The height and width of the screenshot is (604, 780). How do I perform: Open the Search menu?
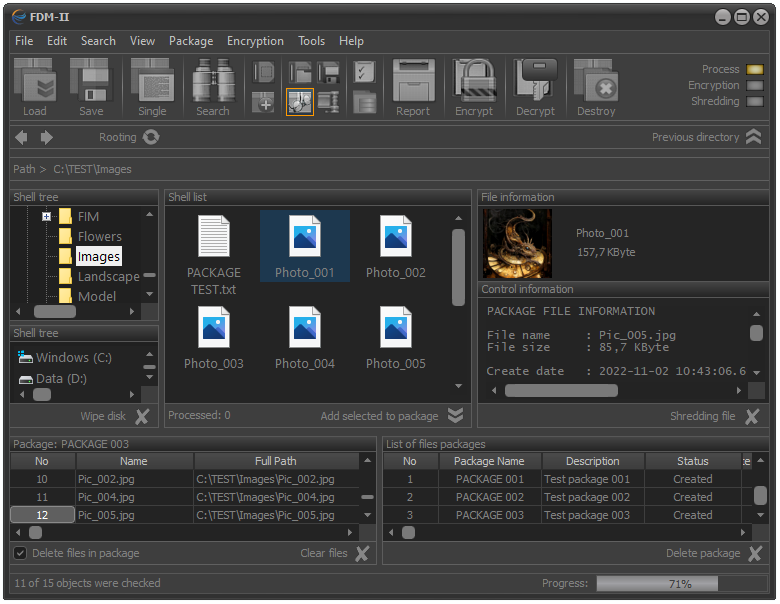[x=98, y=41]
